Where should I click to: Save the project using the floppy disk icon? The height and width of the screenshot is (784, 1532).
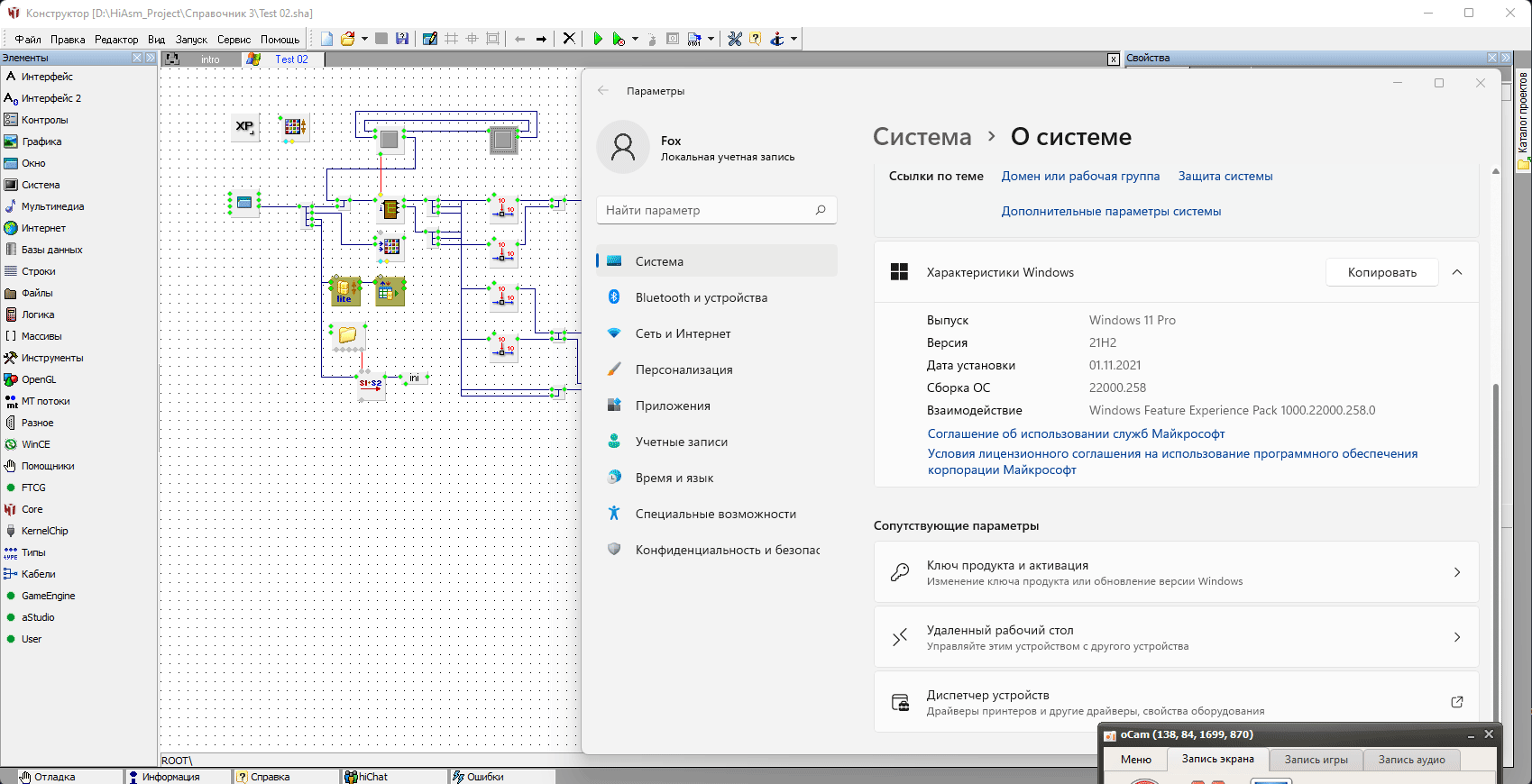click(402, 39)
